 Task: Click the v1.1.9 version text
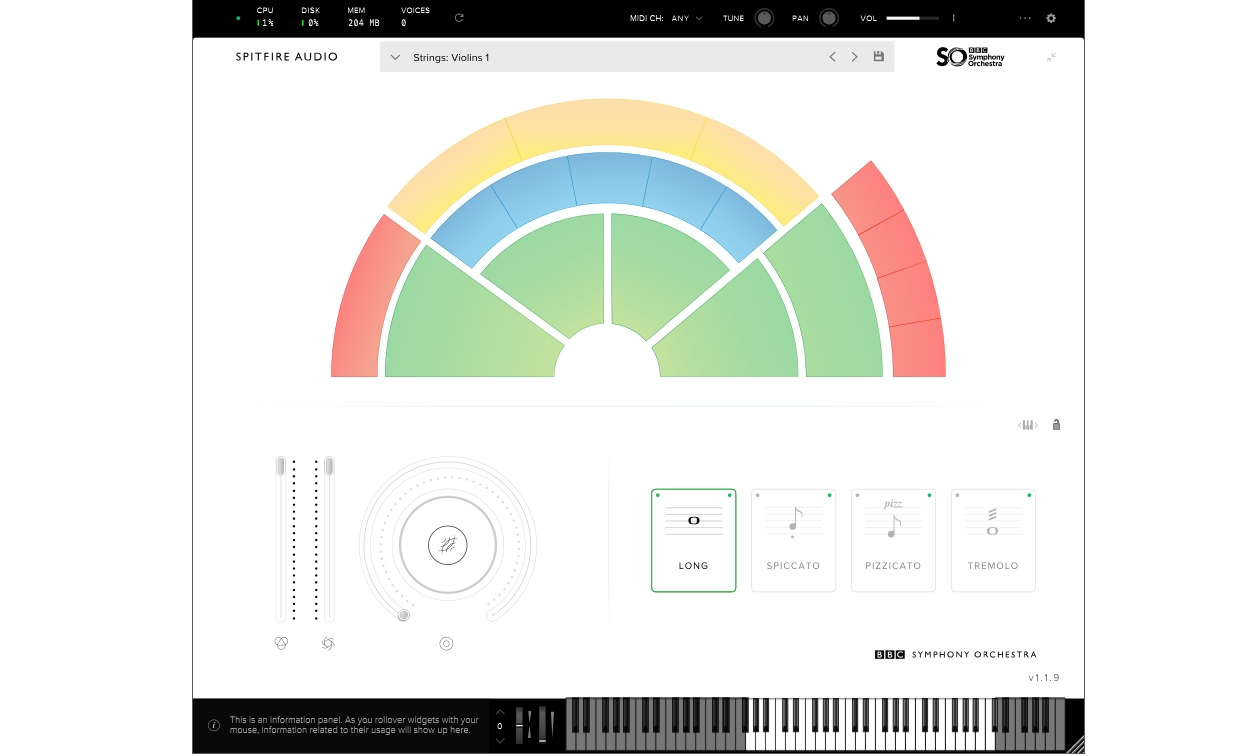point(1044,678)
